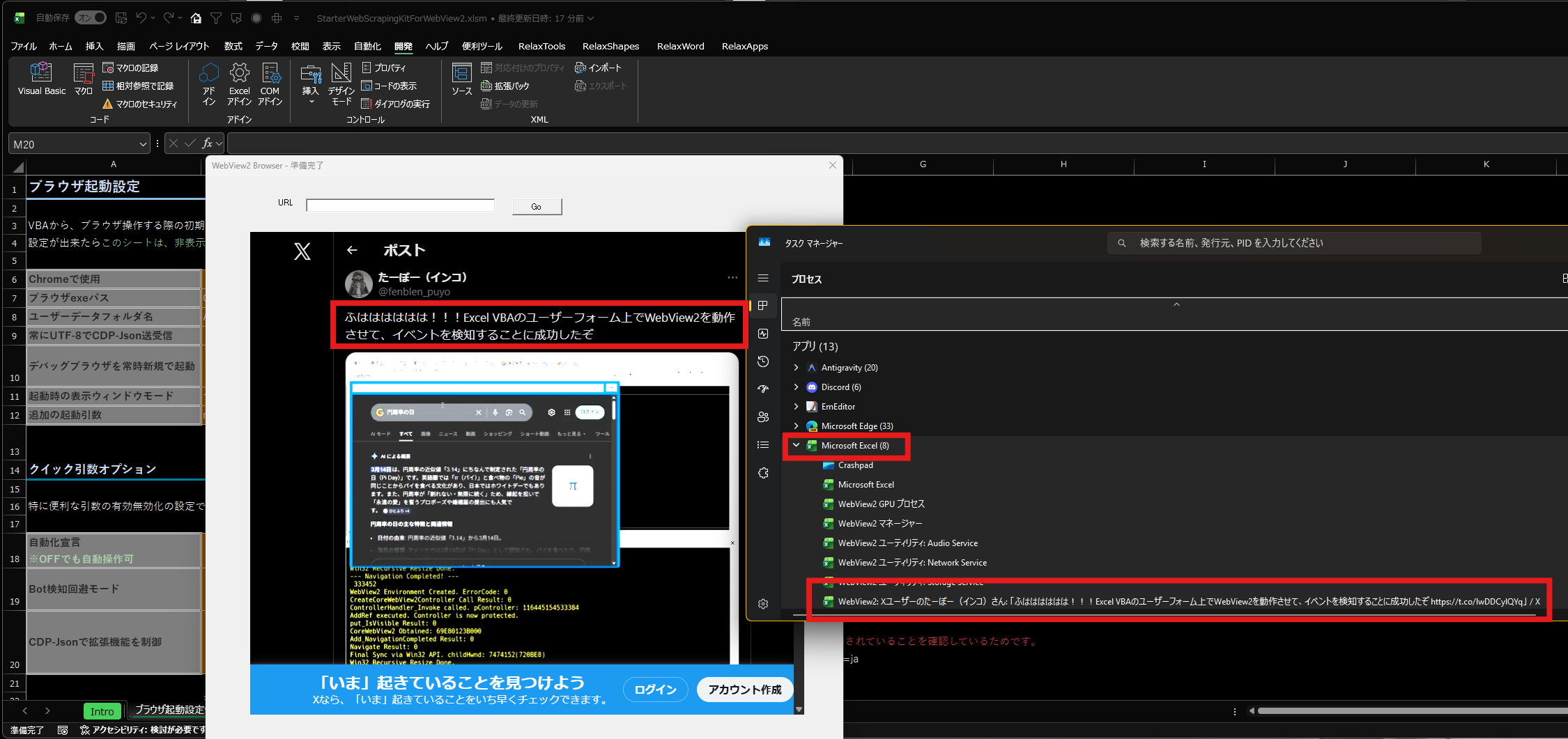Switch to the ホーム ribbon tab
This screenshot has width=1568, height=739.
(x=61, y=46)
